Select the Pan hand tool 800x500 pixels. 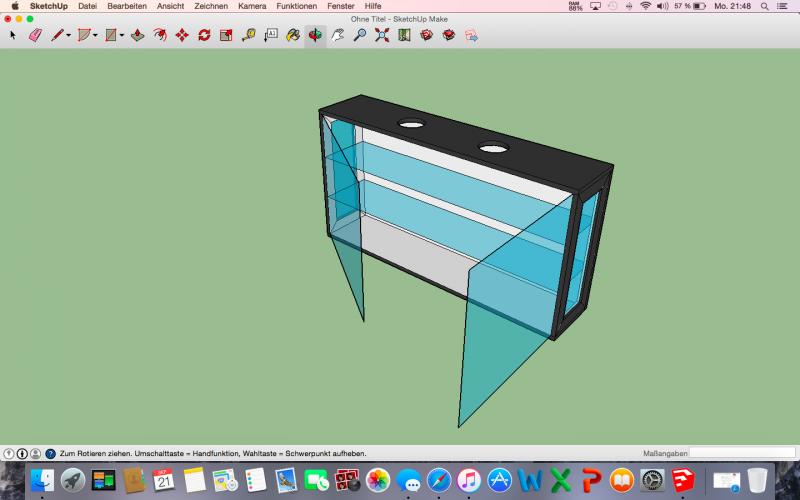coord(337,35)
